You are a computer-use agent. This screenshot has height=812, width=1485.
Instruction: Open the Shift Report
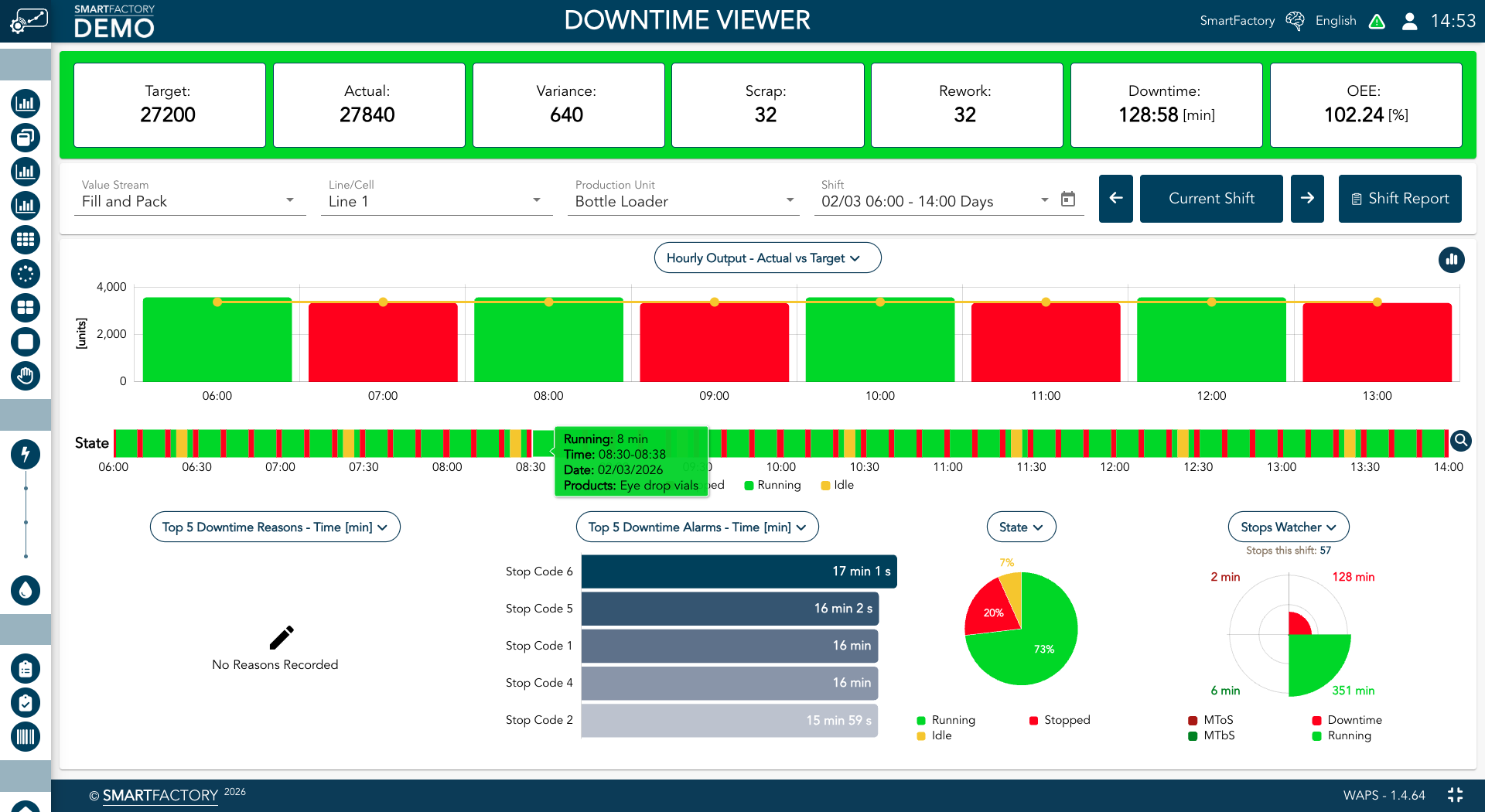click(x=1400, y=199)
